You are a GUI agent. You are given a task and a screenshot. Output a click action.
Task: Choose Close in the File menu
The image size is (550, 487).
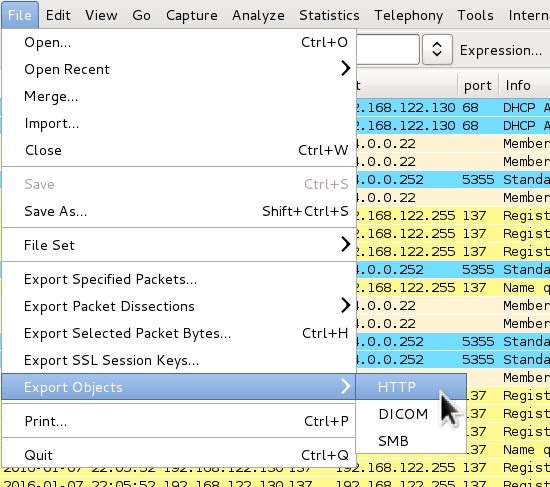point(179,150)
